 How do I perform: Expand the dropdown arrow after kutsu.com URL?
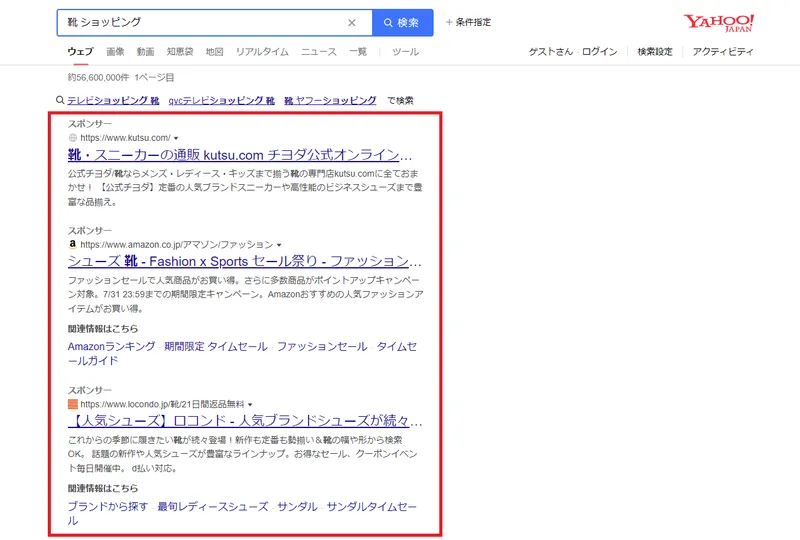pos(176,138)
